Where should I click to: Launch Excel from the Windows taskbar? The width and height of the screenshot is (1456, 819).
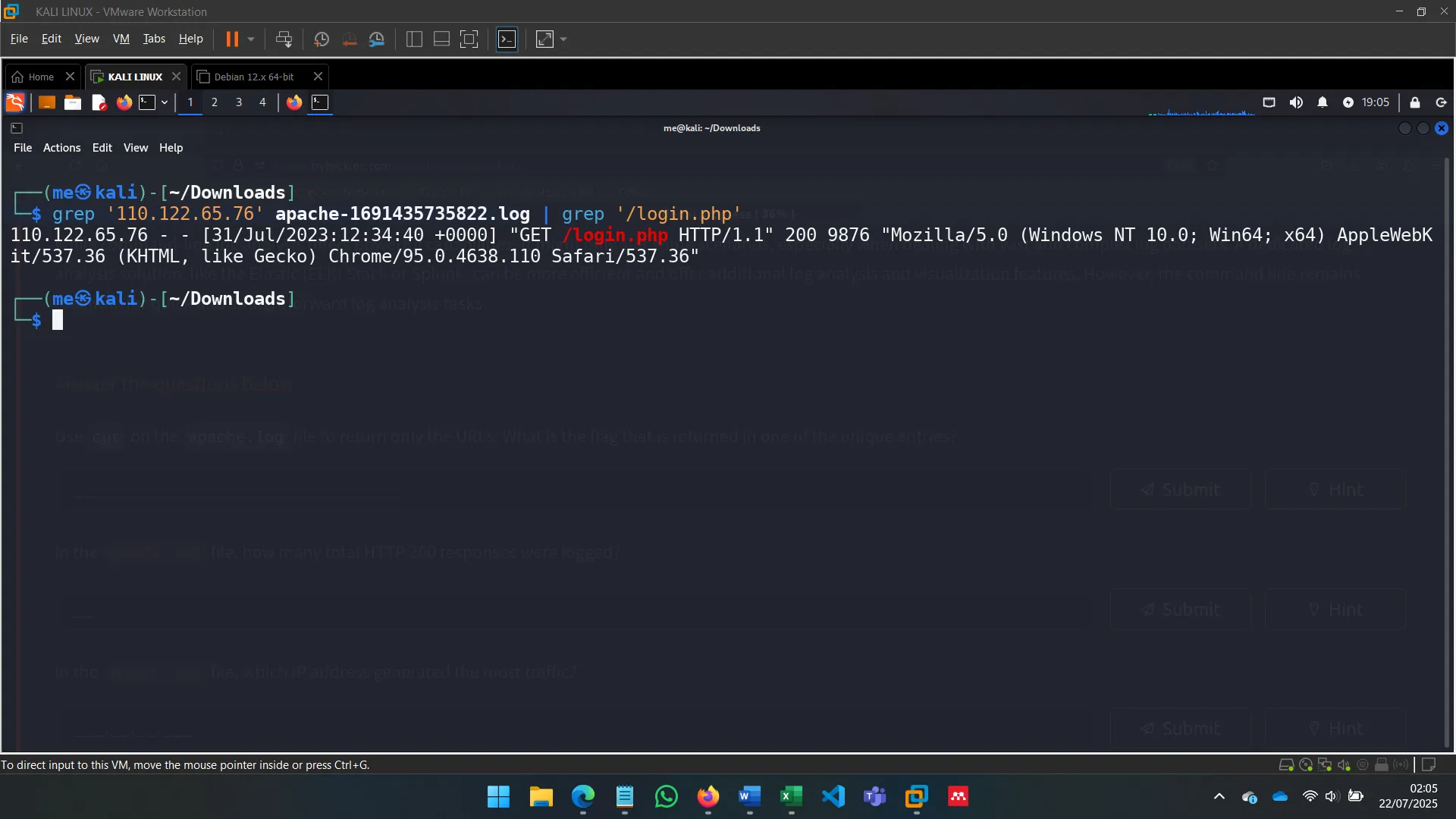click(790, 797)
